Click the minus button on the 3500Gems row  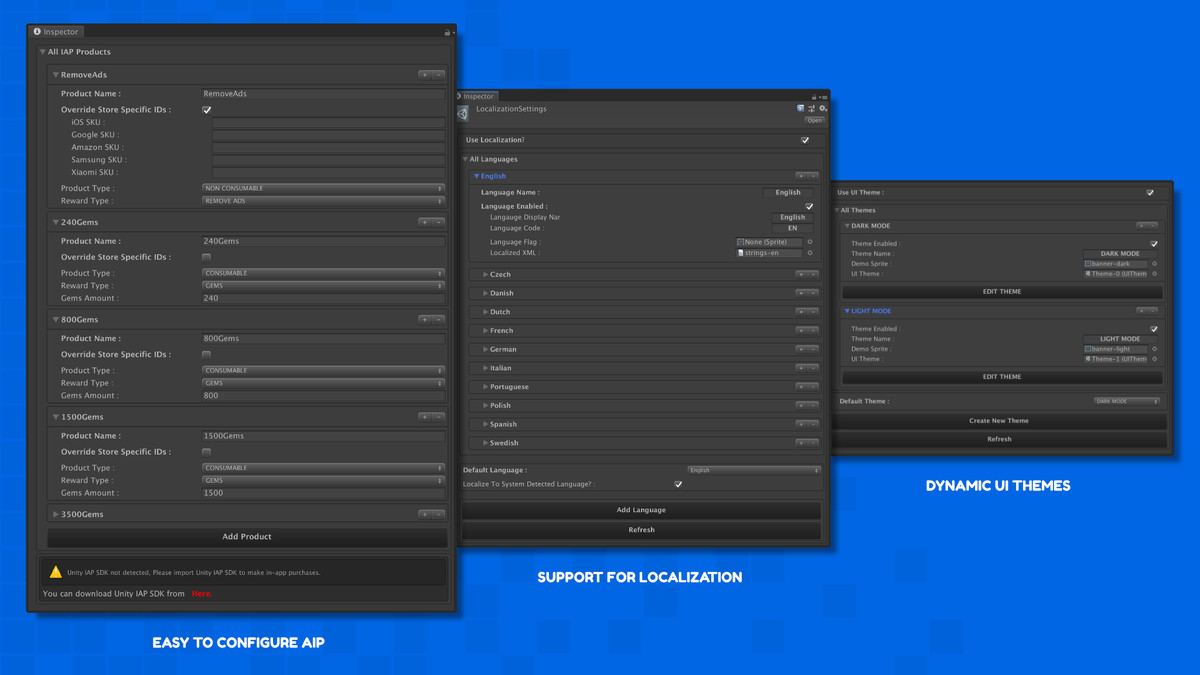pos(438,514)
